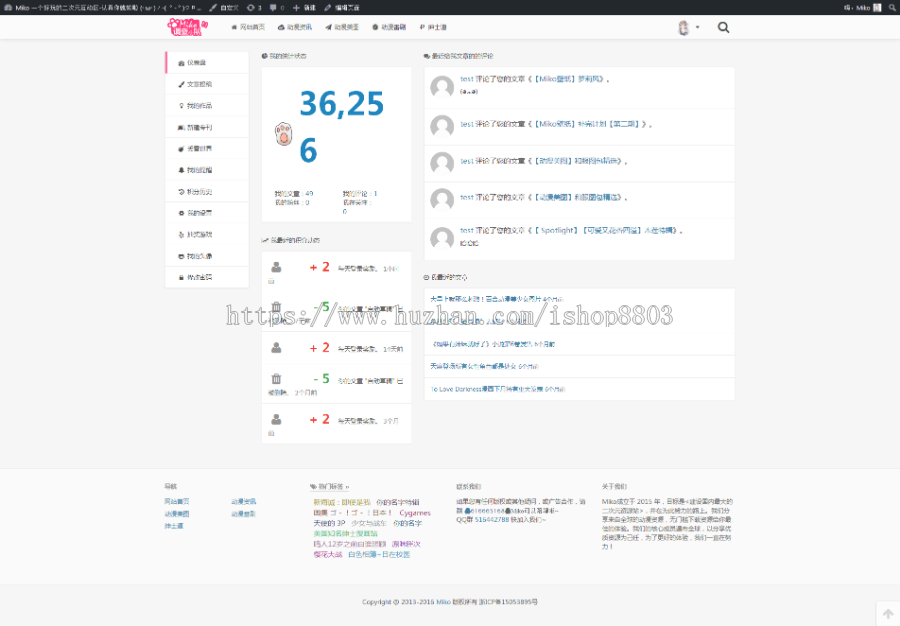Click the Miko link in copyright line

pyautogui.click(x=444, y=602)
